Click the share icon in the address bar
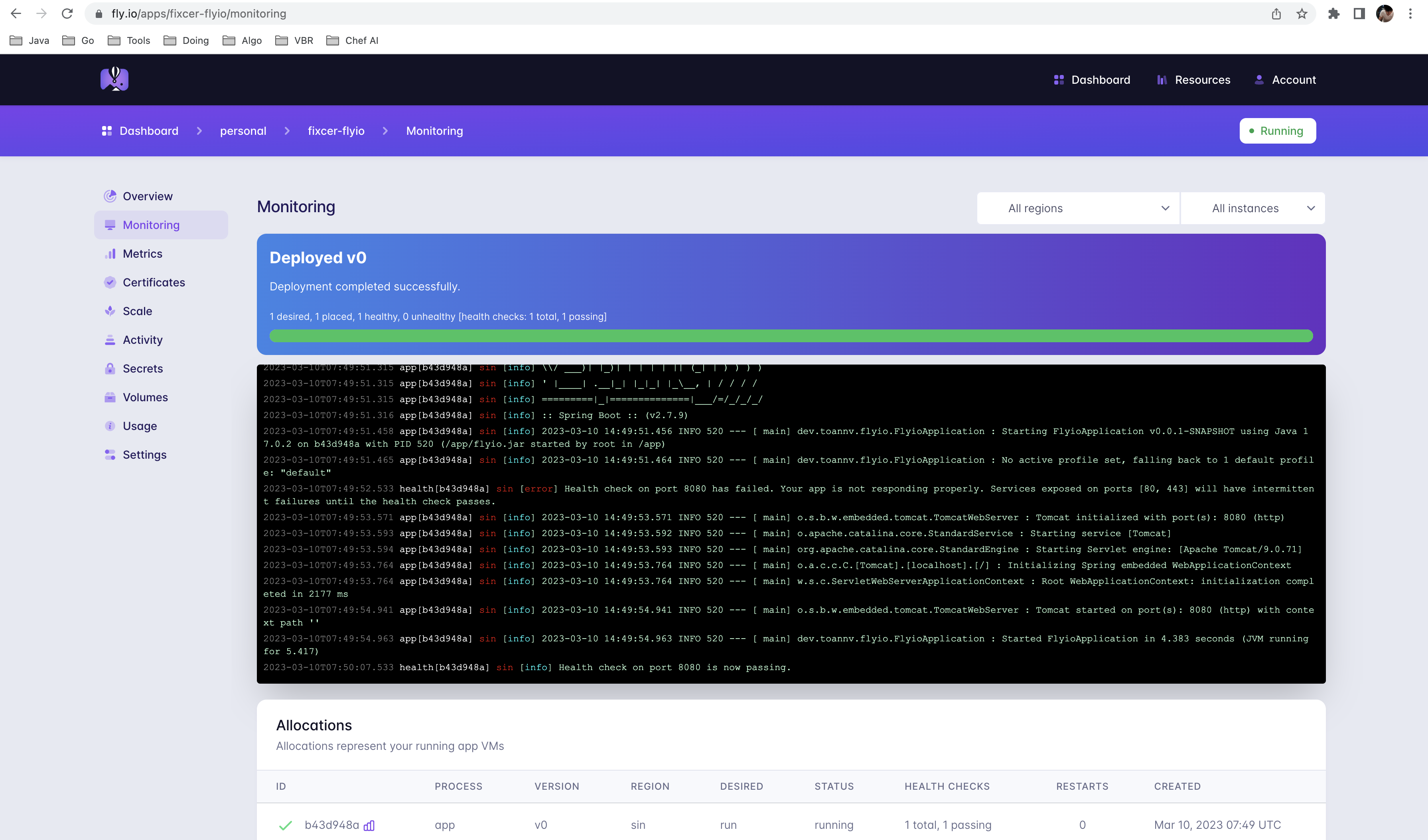Screen dimensions: 1428x840 (1276, 14)
